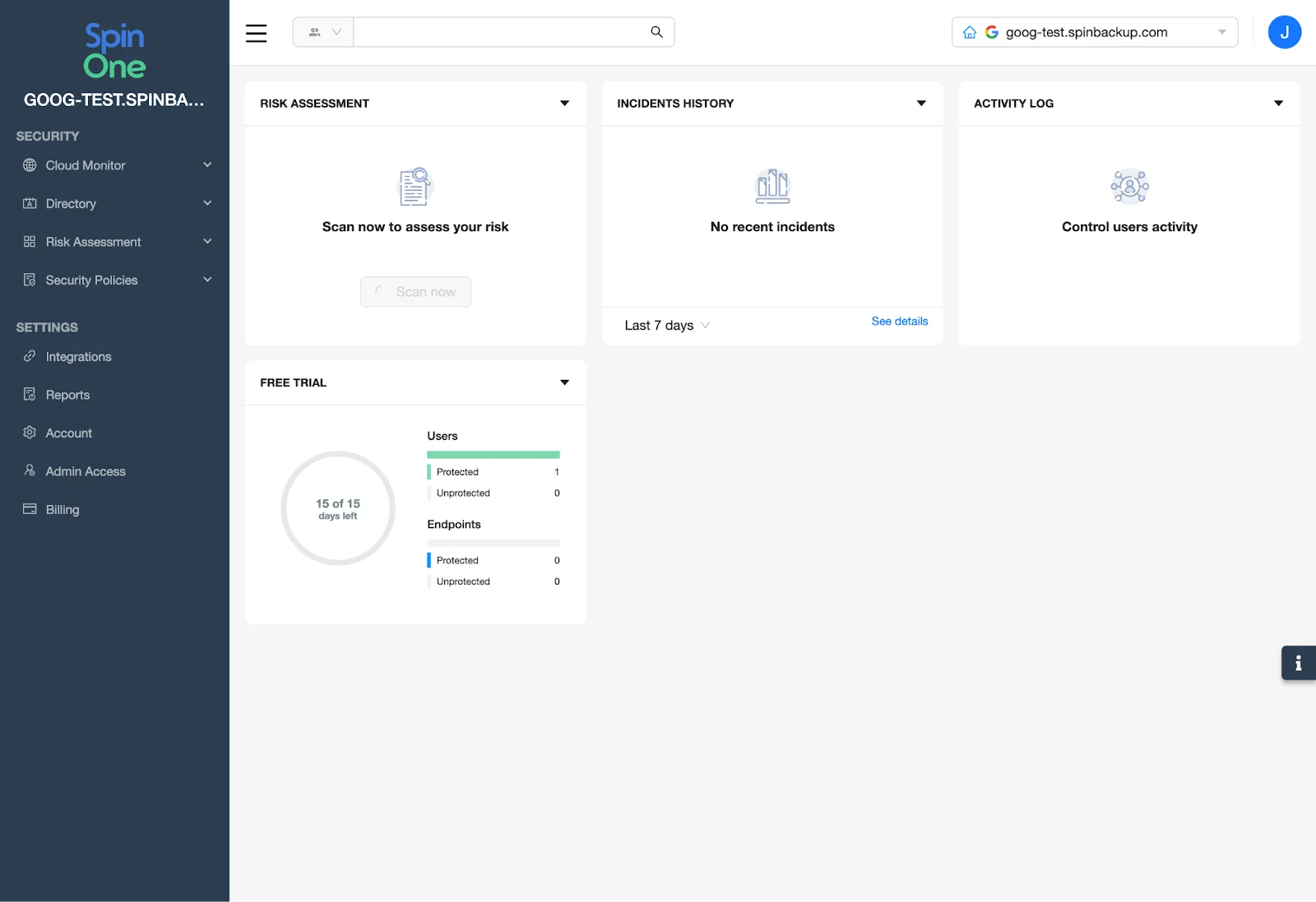This screenshot has height=902, width=1316.
Task: Open the Account menu item
Action: [x=69, y=432]
